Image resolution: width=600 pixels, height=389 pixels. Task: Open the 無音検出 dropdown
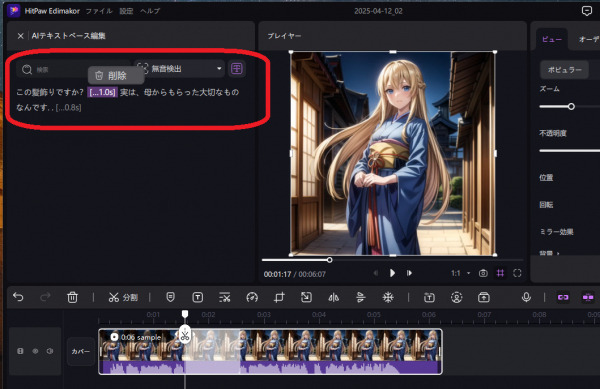coord(179,69)
